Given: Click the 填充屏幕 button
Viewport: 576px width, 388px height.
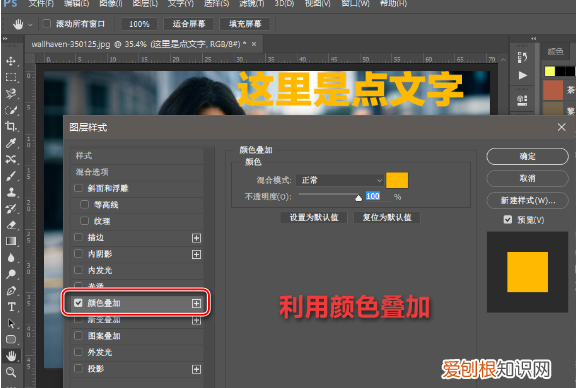Looking at the screenshot, I should (245, 24).
